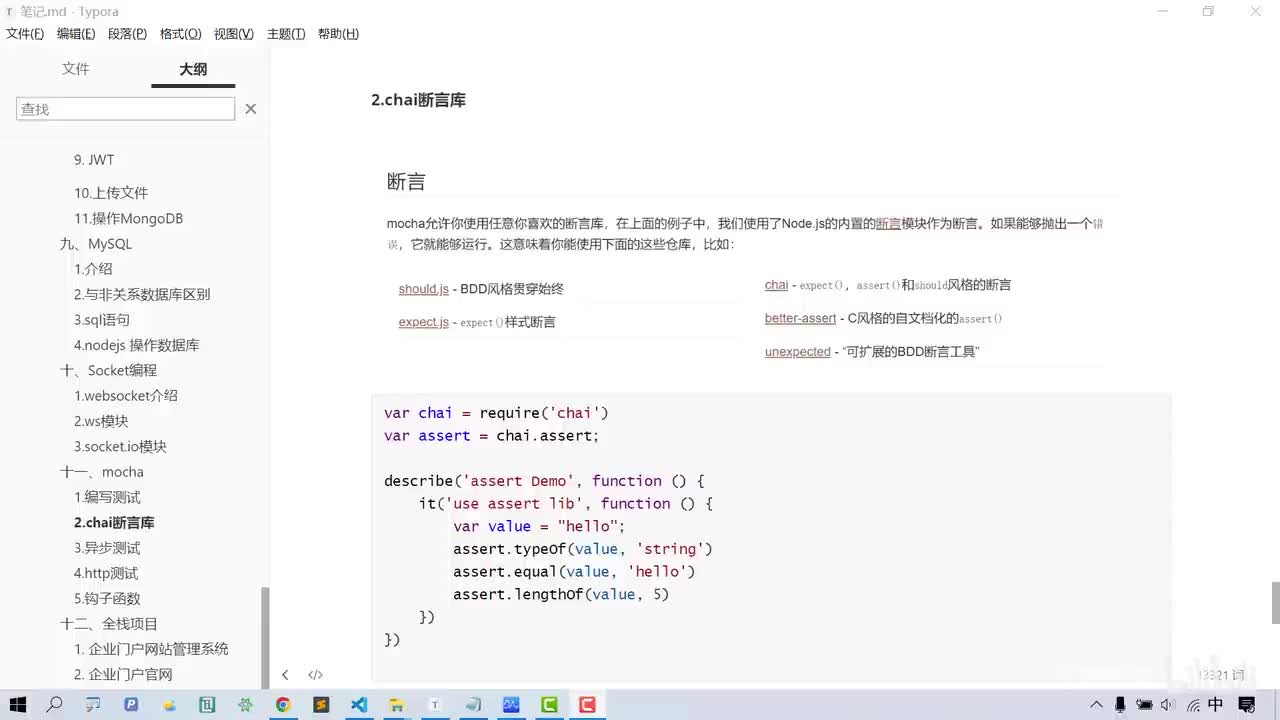Open the Windows notification center
The height and width of the screenshot is (720, 1280).
coord(1245,705)
